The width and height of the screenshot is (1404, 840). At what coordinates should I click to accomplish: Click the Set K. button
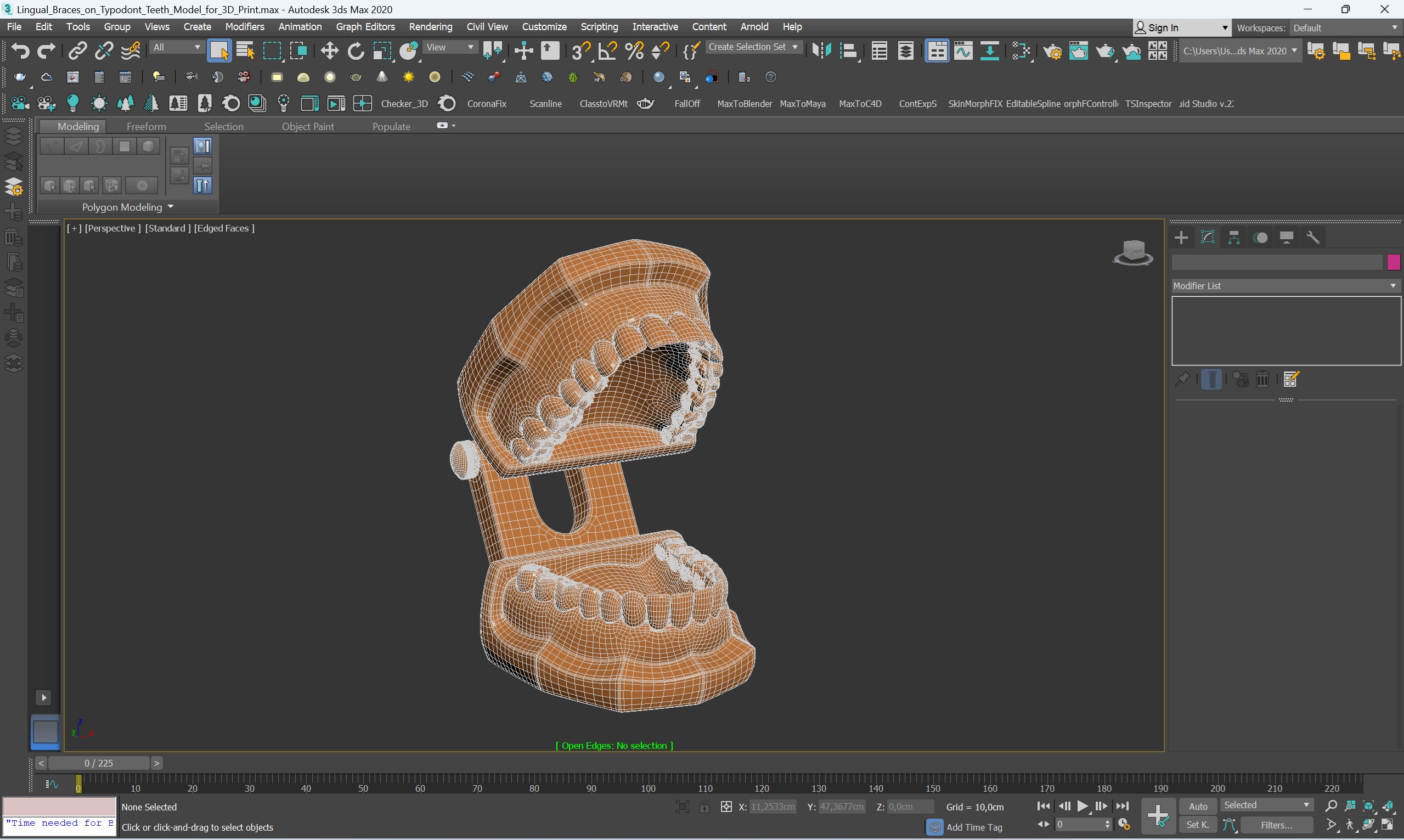click(1198, 825)
